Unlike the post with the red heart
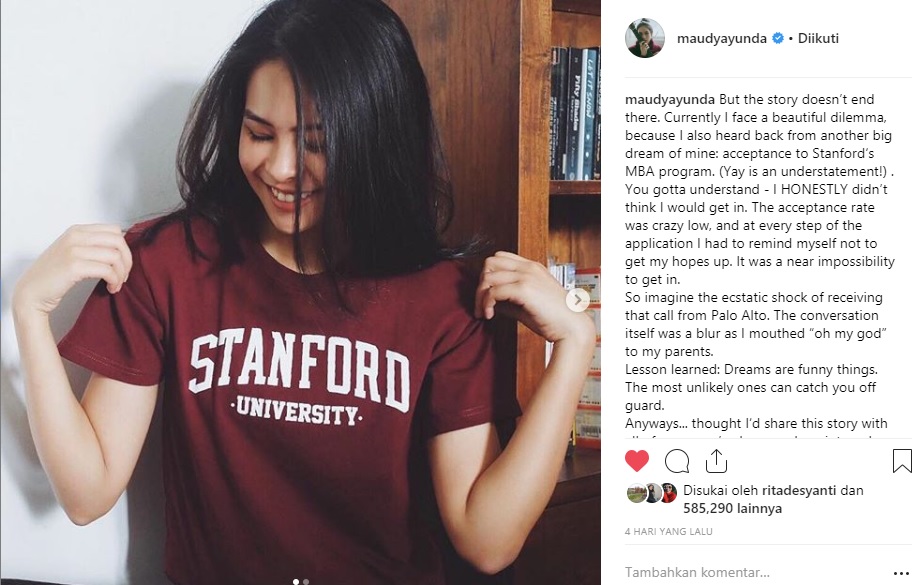The width and height of the screenshot is (917, 585). pyautogui.click(x=637, y=461)
